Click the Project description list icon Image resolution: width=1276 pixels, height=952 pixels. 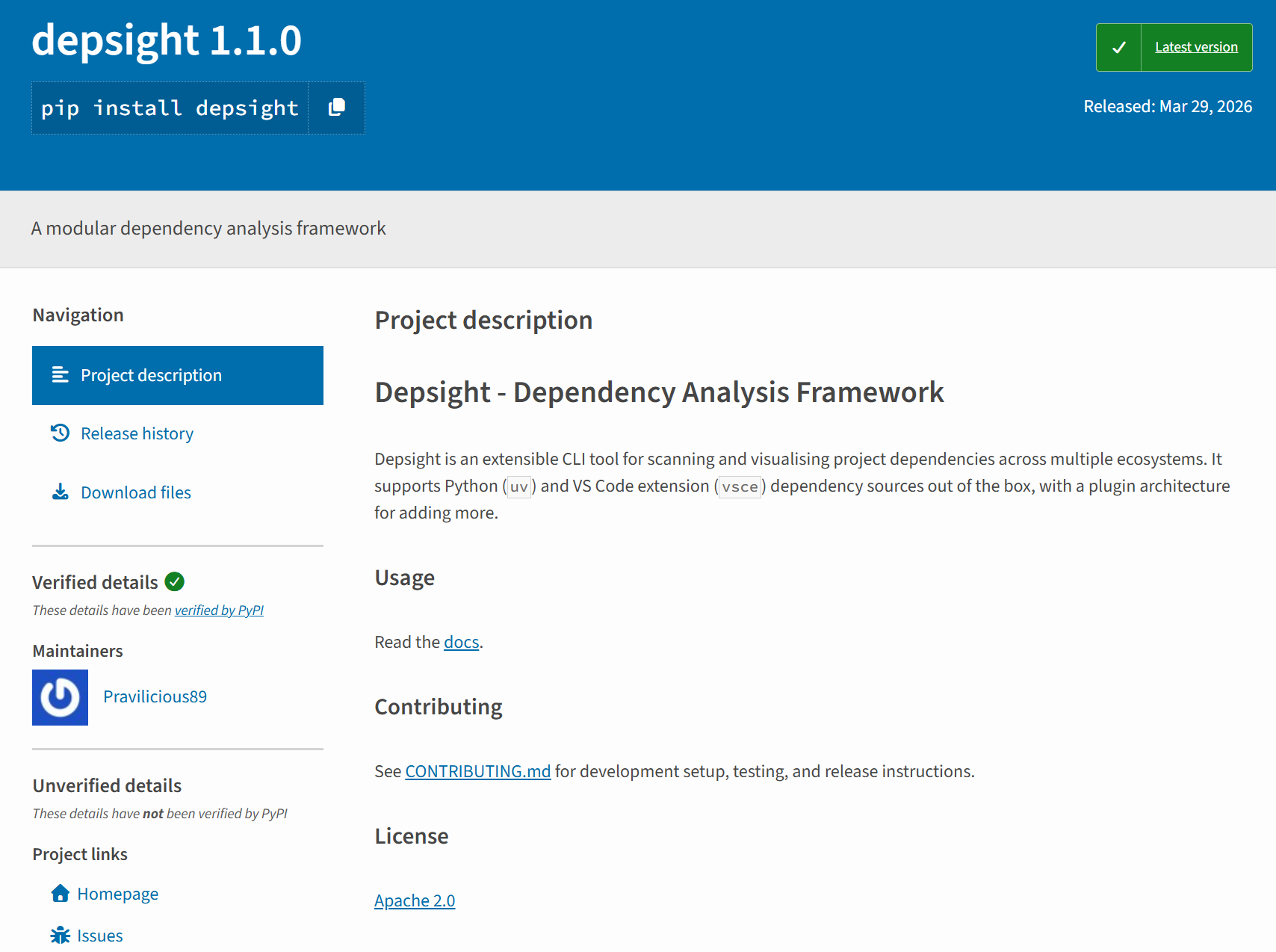[61, 375]
